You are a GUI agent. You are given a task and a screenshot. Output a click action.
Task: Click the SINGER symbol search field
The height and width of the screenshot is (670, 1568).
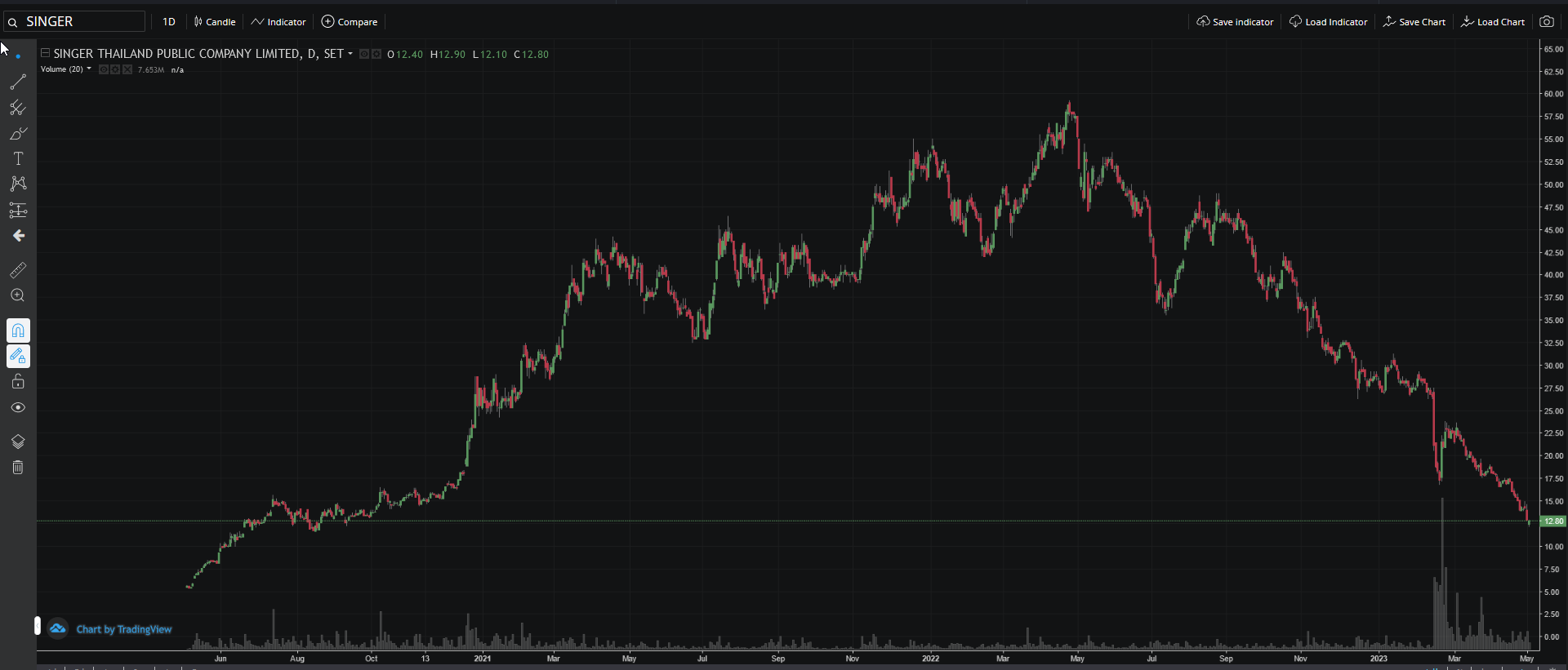click(x=74, y=21)
